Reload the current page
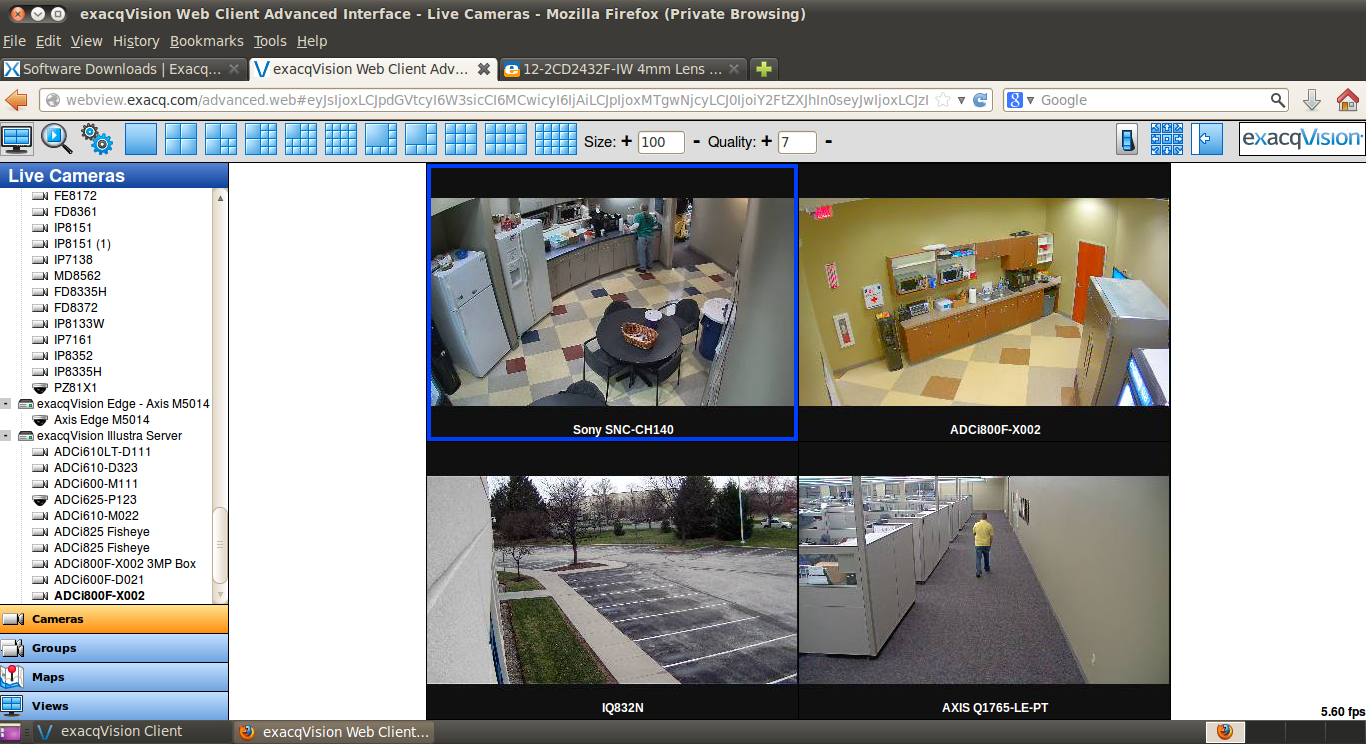1366x744 pixels. click(981, 100)
